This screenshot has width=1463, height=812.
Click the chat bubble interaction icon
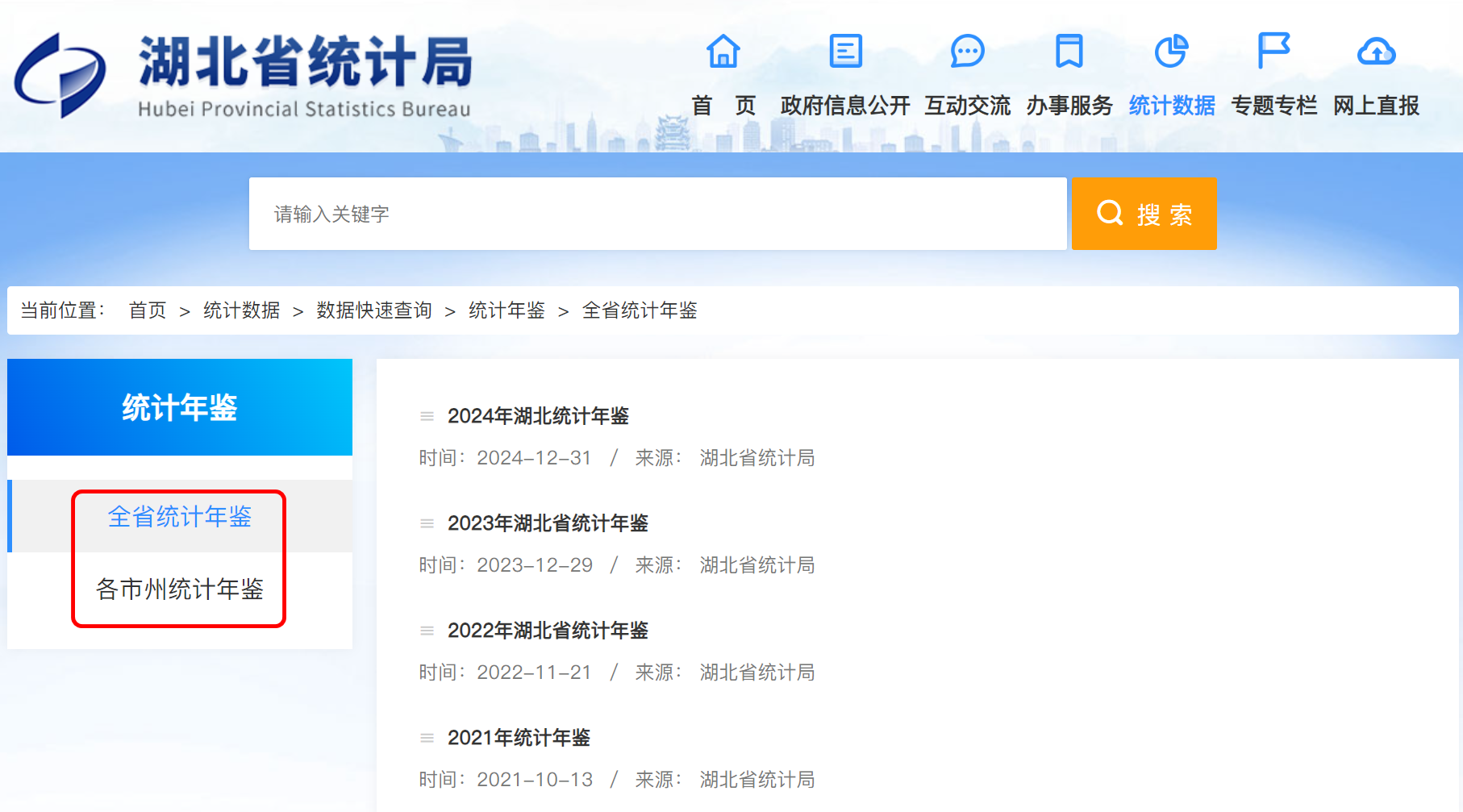click(967, 52)
